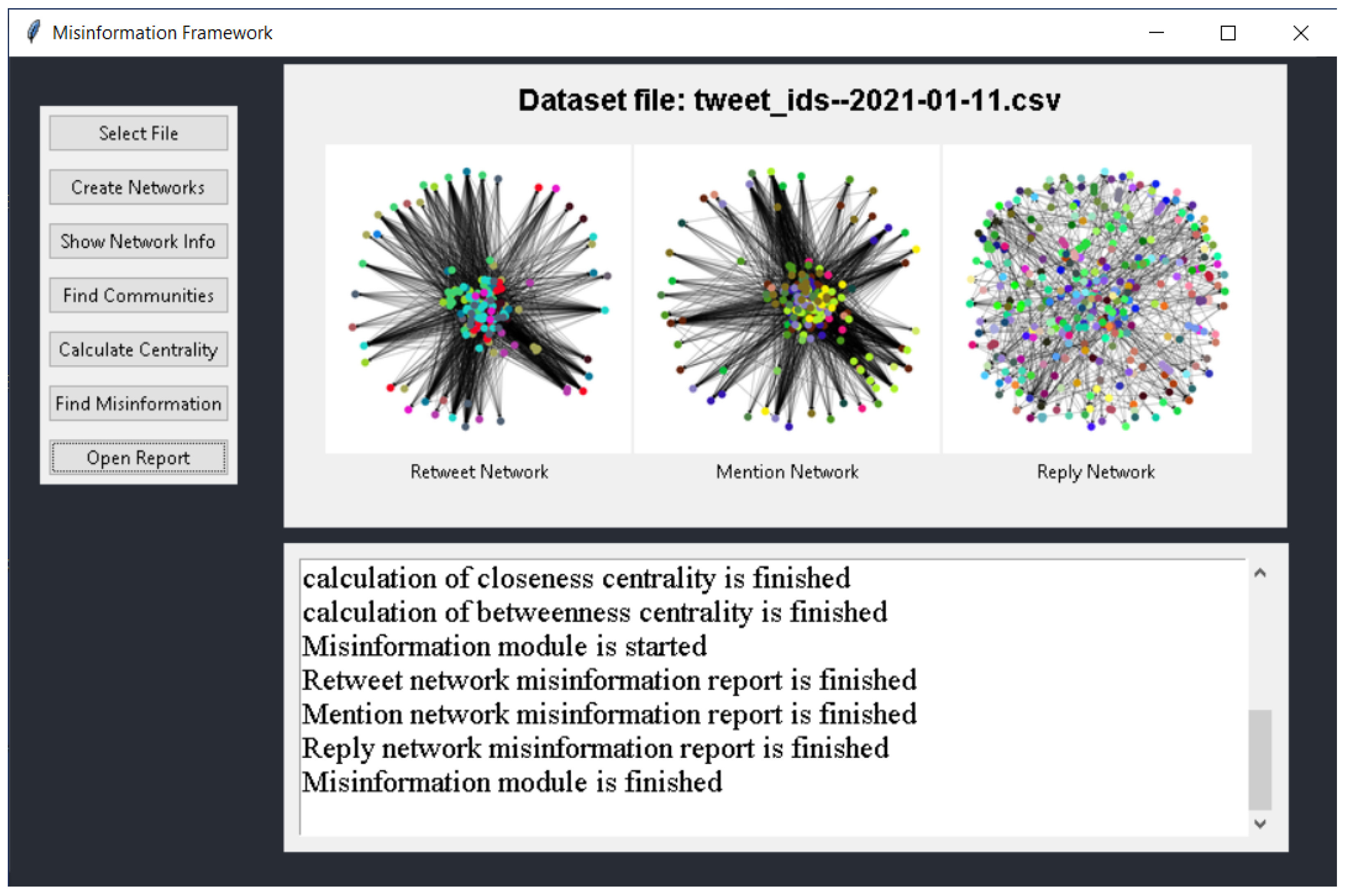Click the Dataset file title heading
This screenshot has height=896, width=1348.
tap(788, 100)
